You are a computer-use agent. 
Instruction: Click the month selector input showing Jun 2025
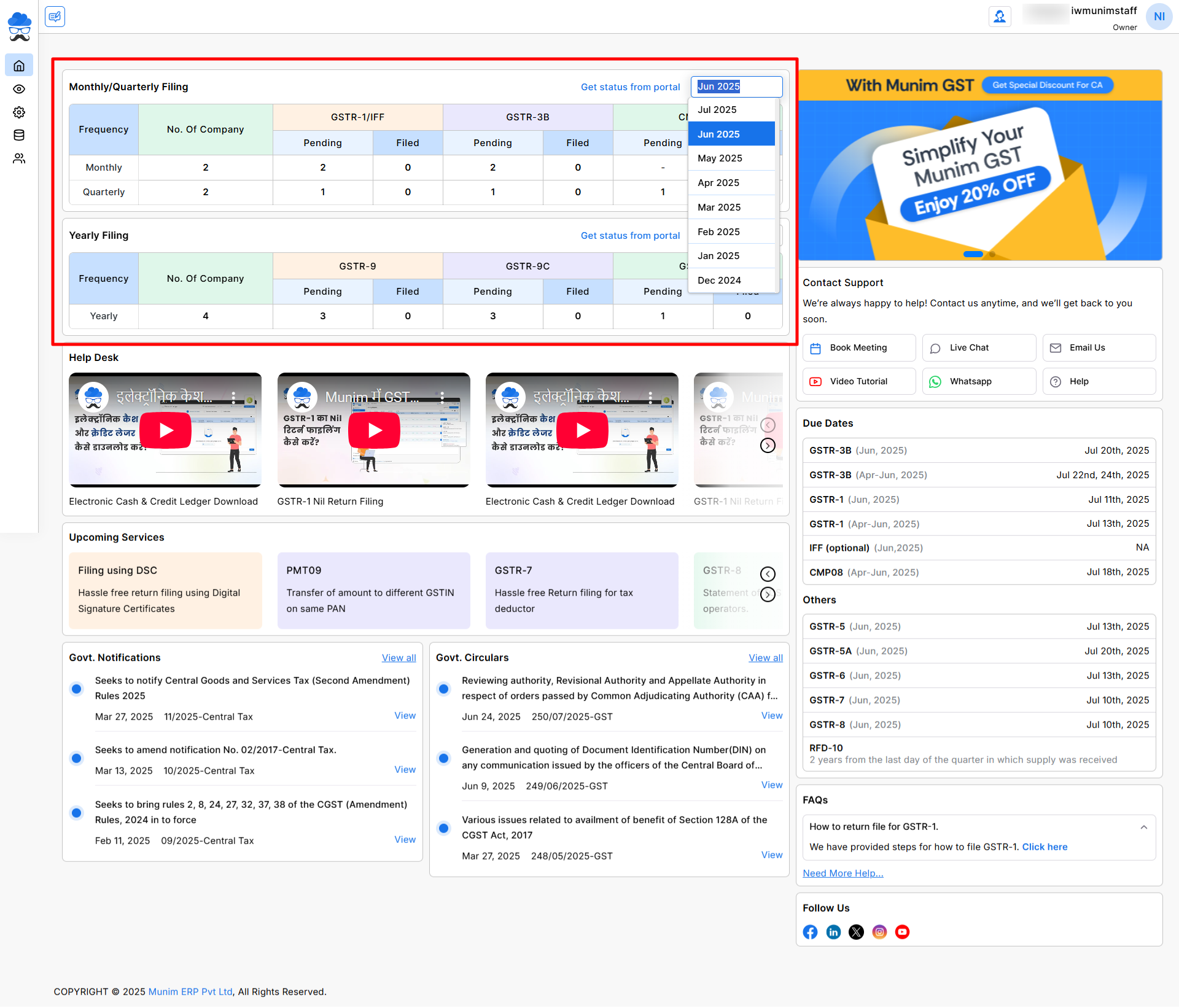(736, 87)
